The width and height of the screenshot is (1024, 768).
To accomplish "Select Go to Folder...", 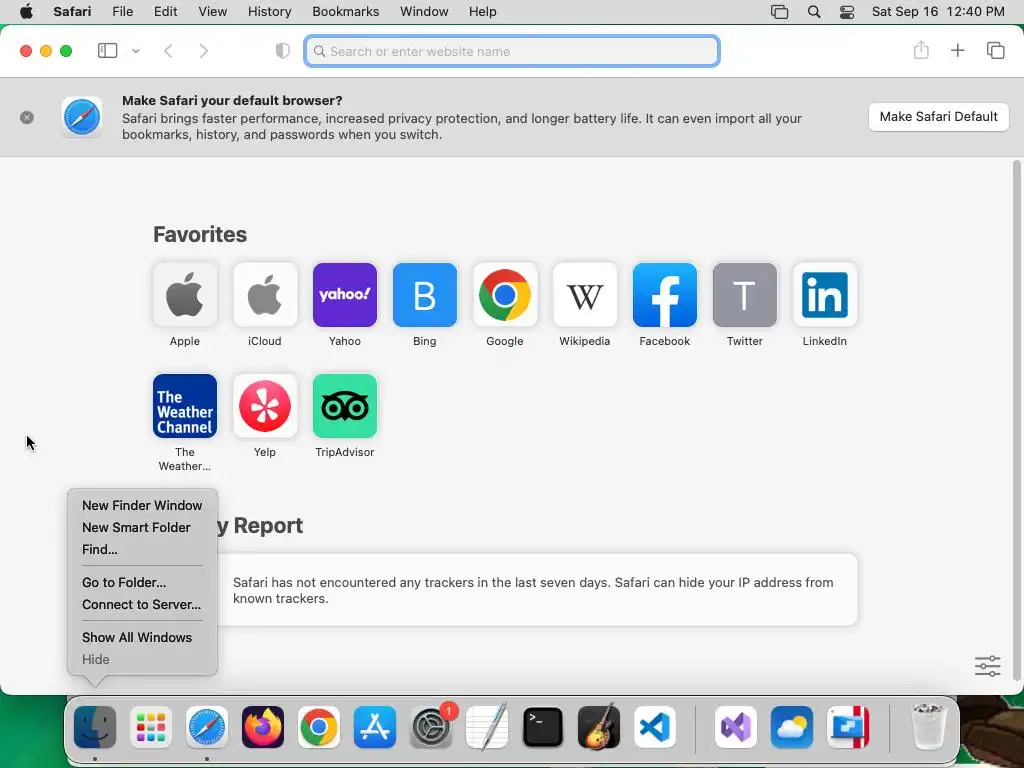I will 142,583.
